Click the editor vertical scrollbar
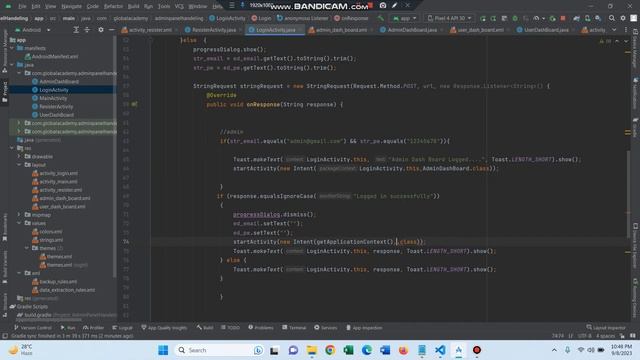 (x=628, y=194)
